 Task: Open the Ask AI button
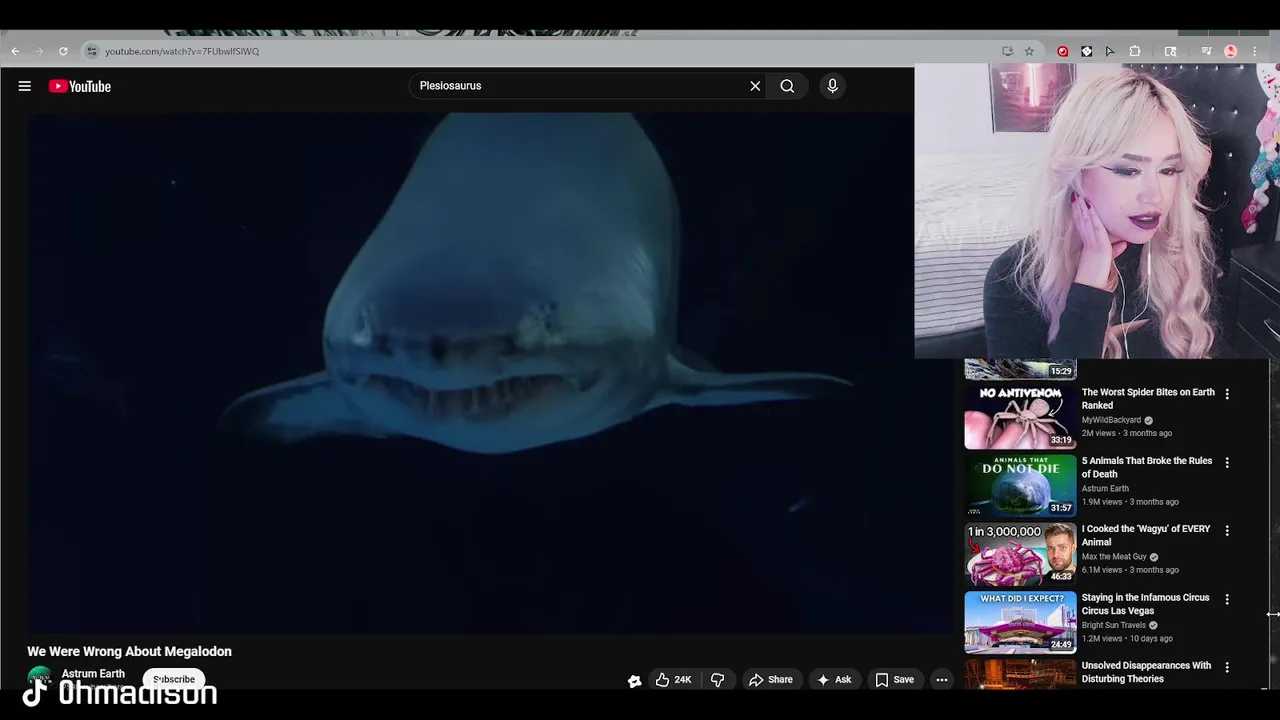(834, 680)
